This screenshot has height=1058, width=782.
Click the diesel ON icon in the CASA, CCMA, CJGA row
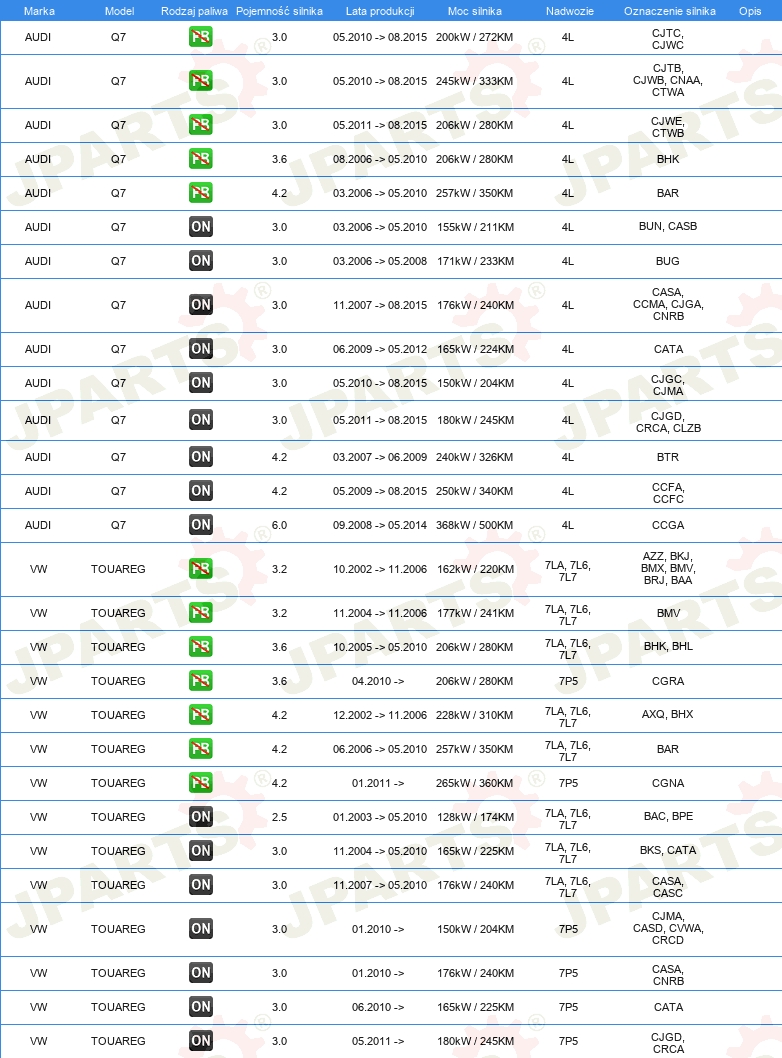pos(200,304)
